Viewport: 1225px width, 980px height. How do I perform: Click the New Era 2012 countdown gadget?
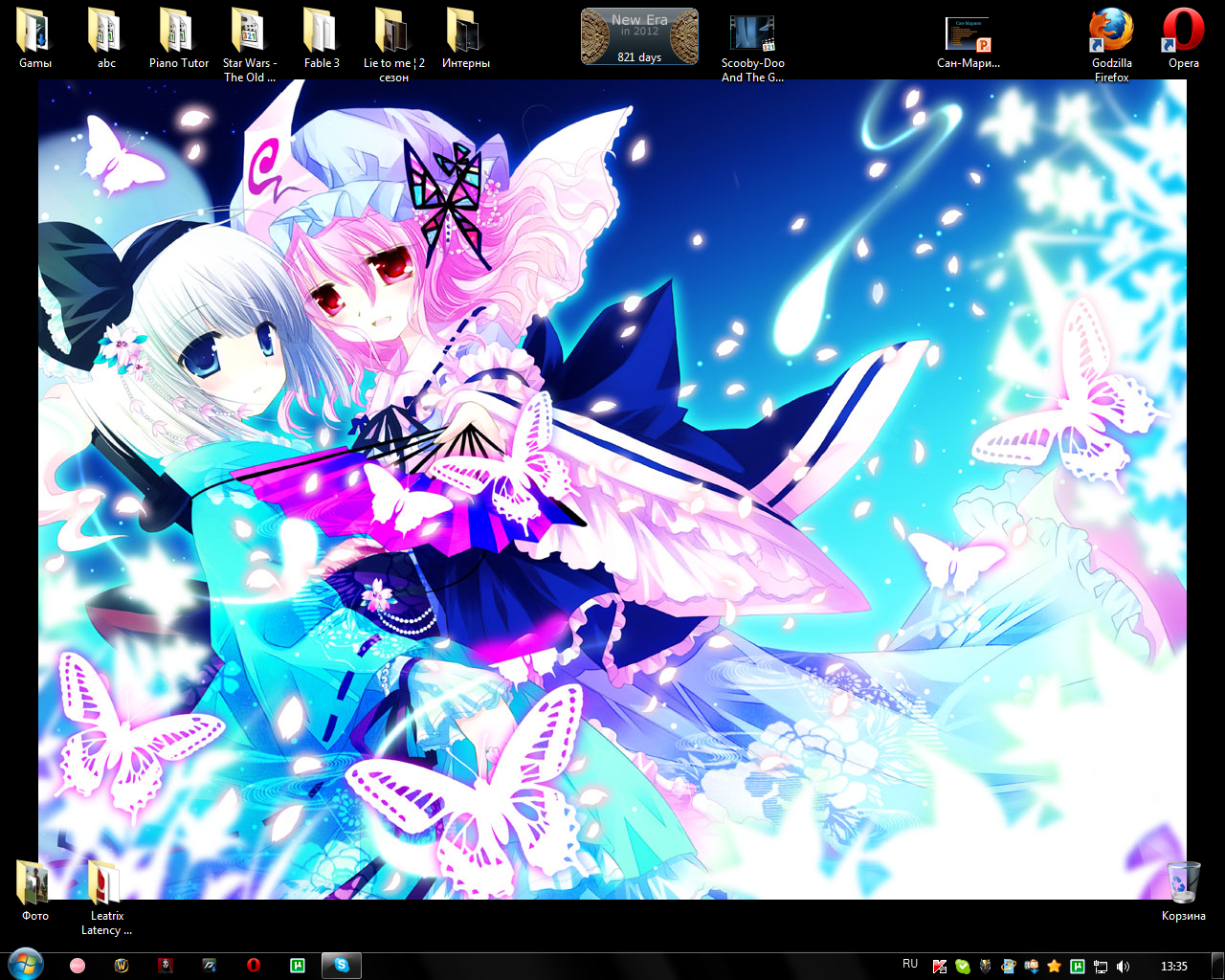639,37
